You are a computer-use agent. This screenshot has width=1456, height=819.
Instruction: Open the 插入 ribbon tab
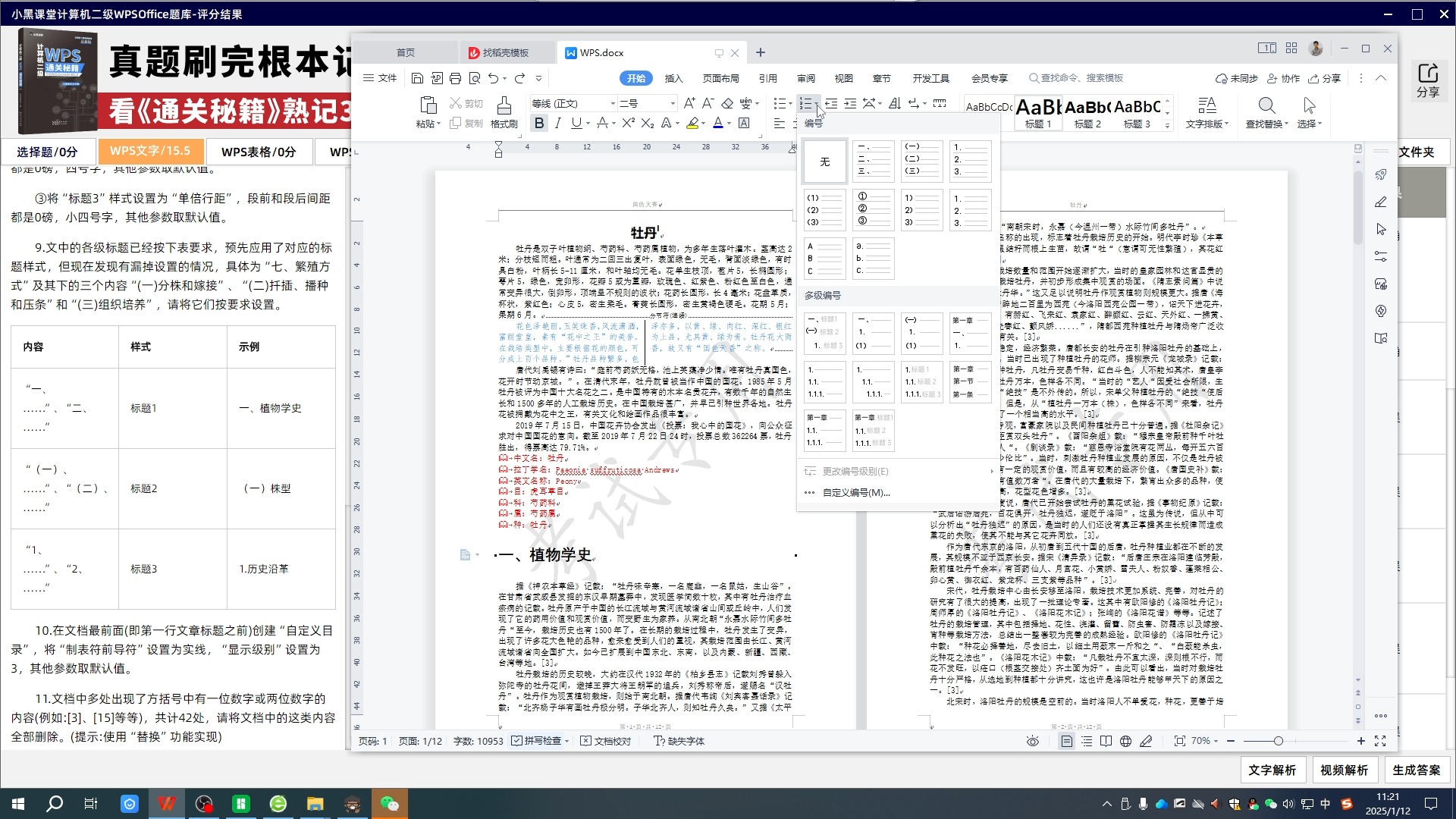pyautogui.click(x=673, y=78)
